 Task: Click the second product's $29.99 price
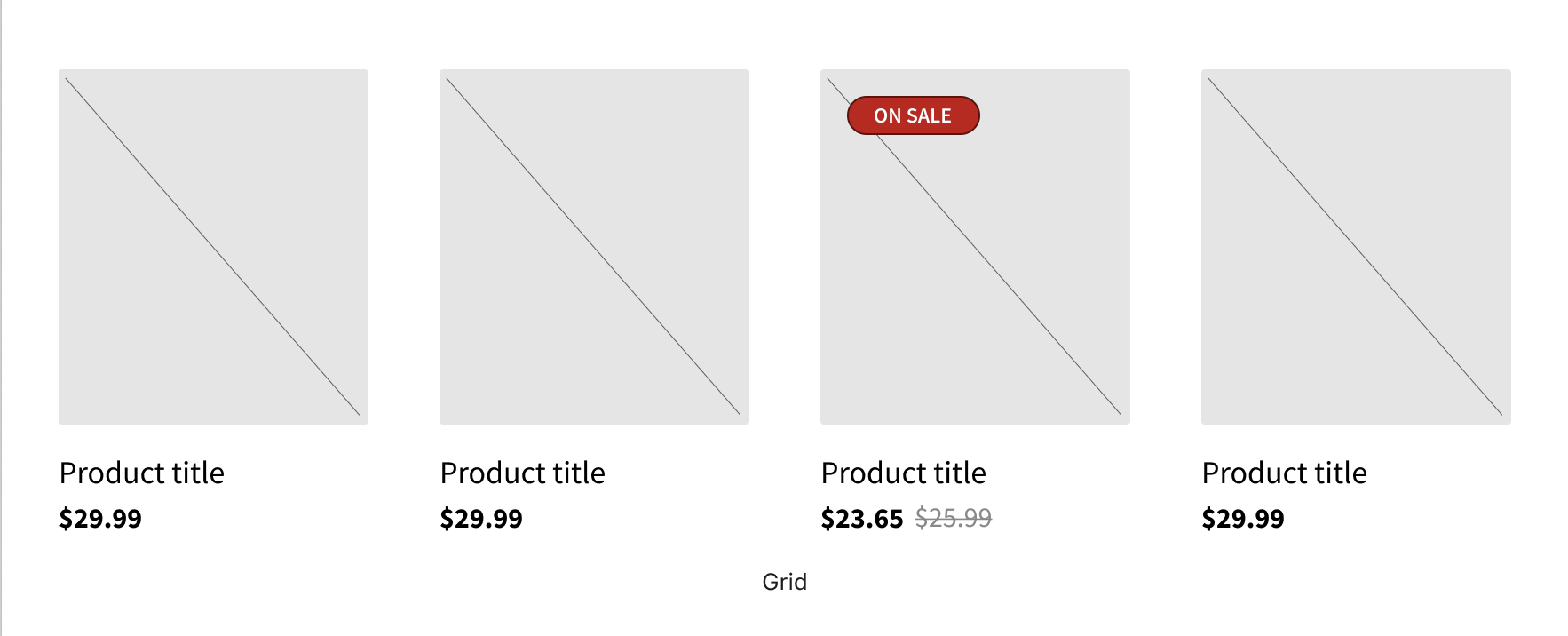point(480,518)
